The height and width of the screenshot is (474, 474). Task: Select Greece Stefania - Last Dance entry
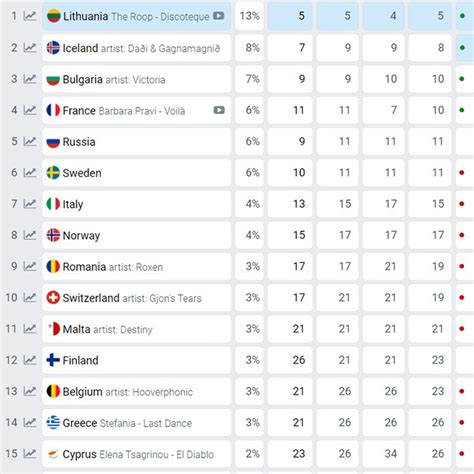coord(136,423)
